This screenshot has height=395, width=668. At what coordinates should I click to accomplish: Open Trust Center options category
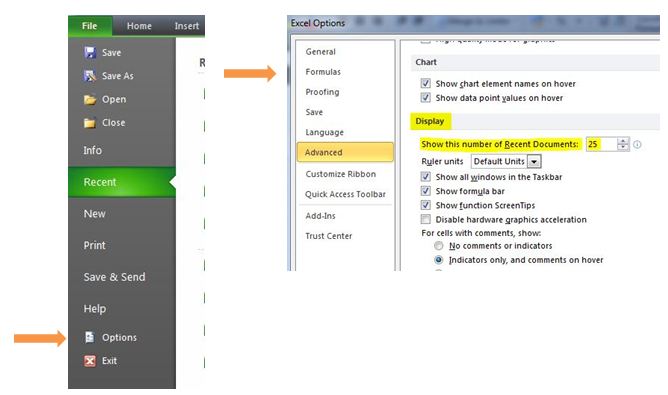point(329,236)
